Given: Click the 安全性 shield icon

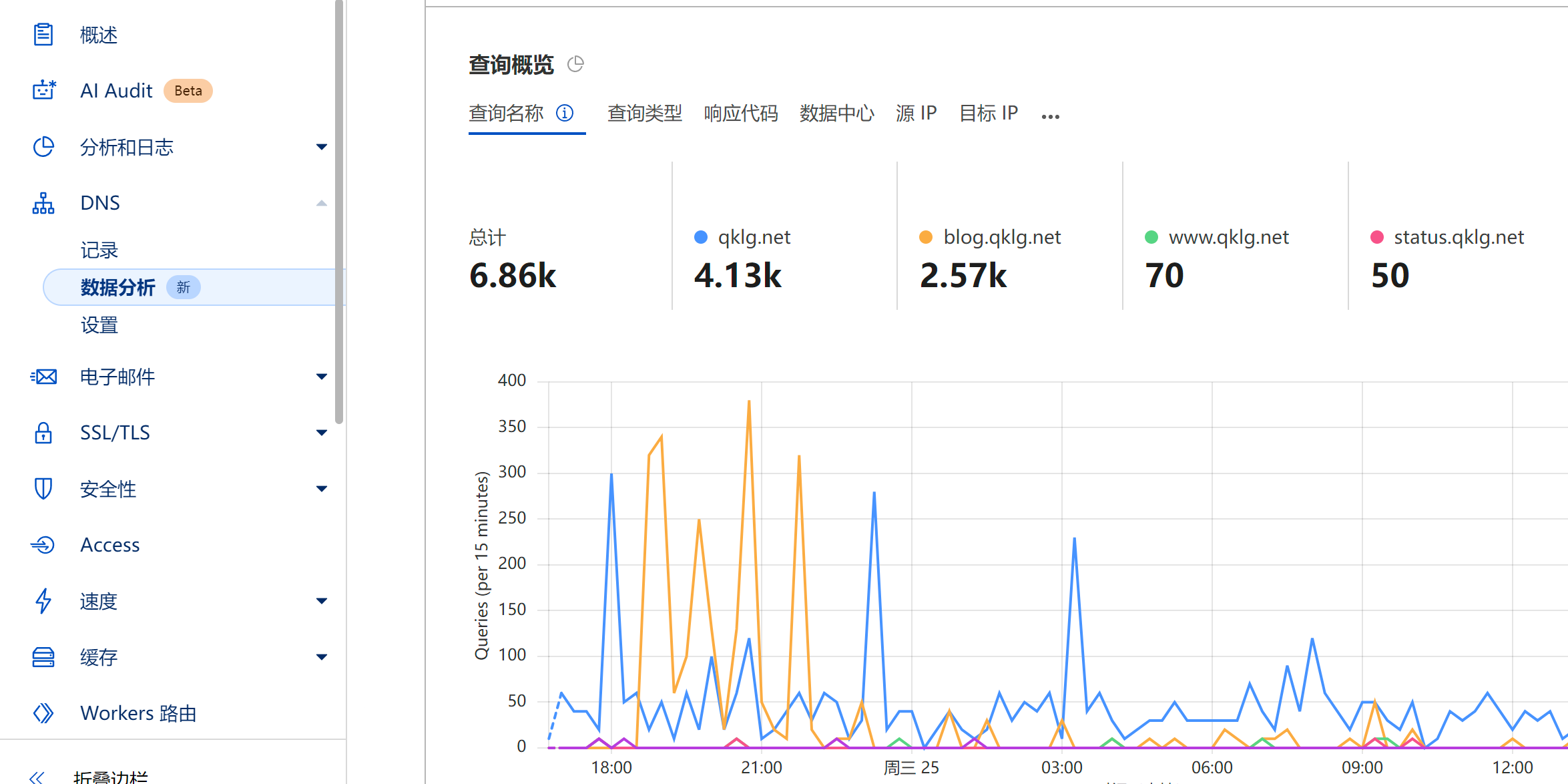Looking at the screenshot, I should click(43, 489).
